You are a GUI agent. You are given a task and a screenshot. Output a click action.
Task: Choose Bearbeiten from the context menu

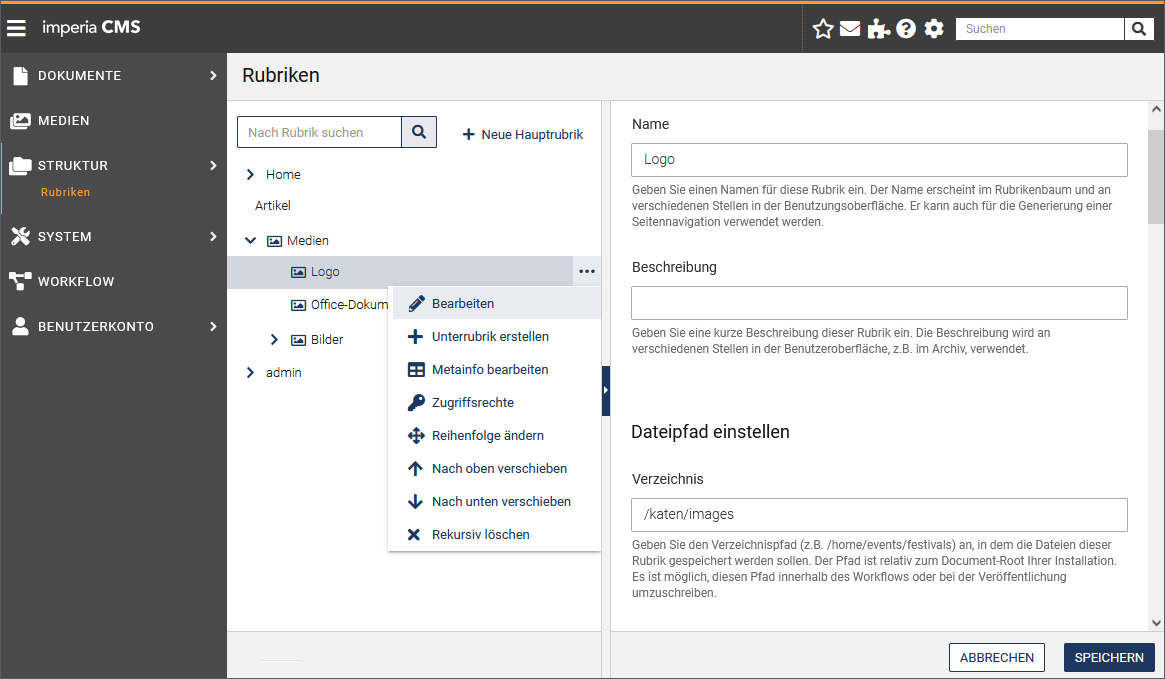coord(496,304)
